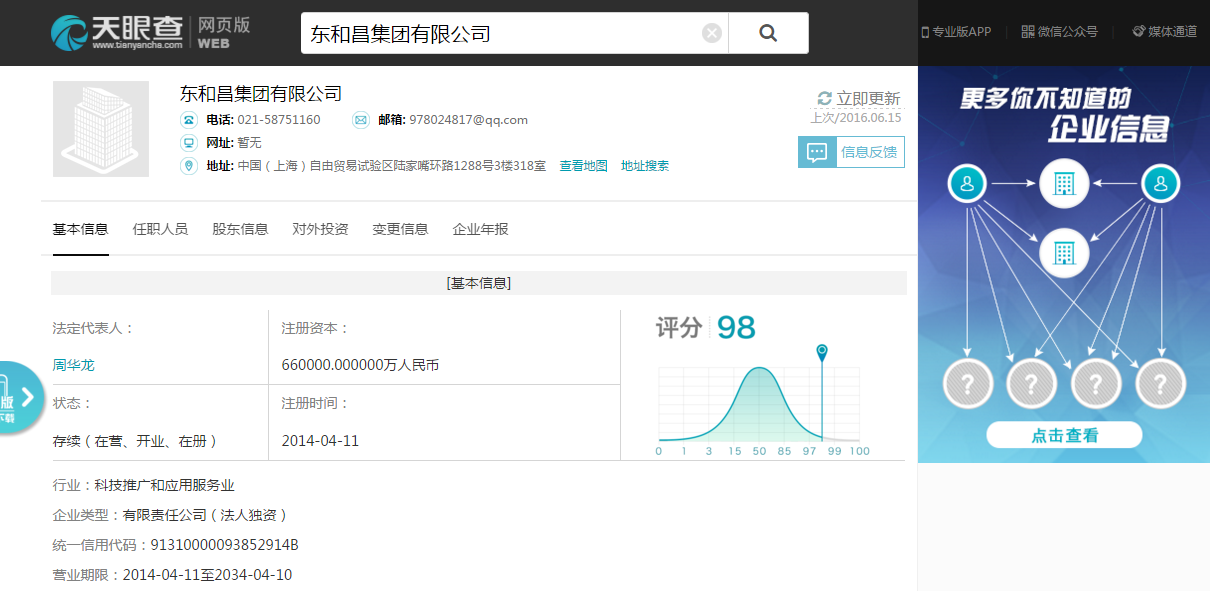This screenshot has height=591, width=1210.
Task: Switch to the 任职人员 tab
Action: coord(160,229)
